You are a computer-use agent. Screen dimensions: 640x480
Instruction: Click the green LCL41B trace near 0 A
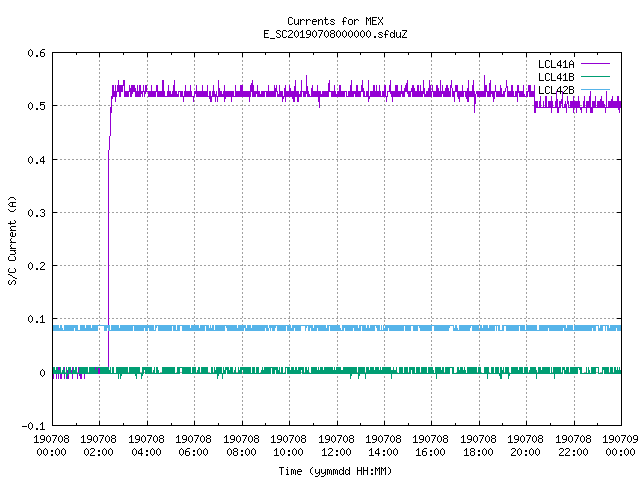pyautogui.click(x=337, y=371)
